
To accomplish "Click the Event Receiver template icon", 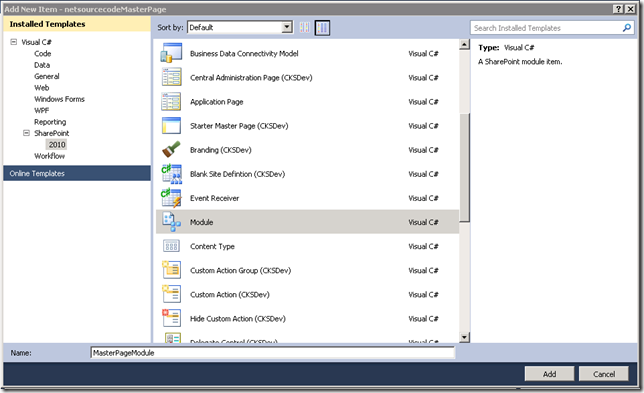I will pos(171,198).
